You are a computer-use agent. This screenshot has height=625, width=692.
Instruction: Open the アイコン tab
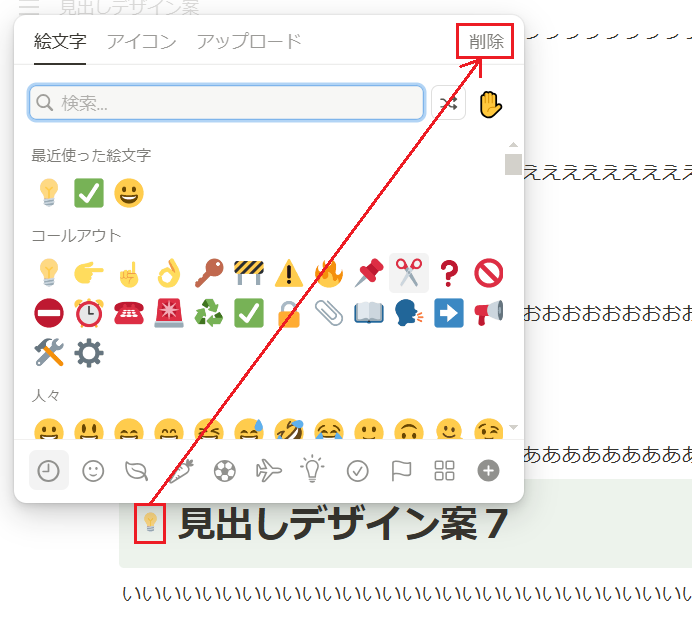[141, 41]
